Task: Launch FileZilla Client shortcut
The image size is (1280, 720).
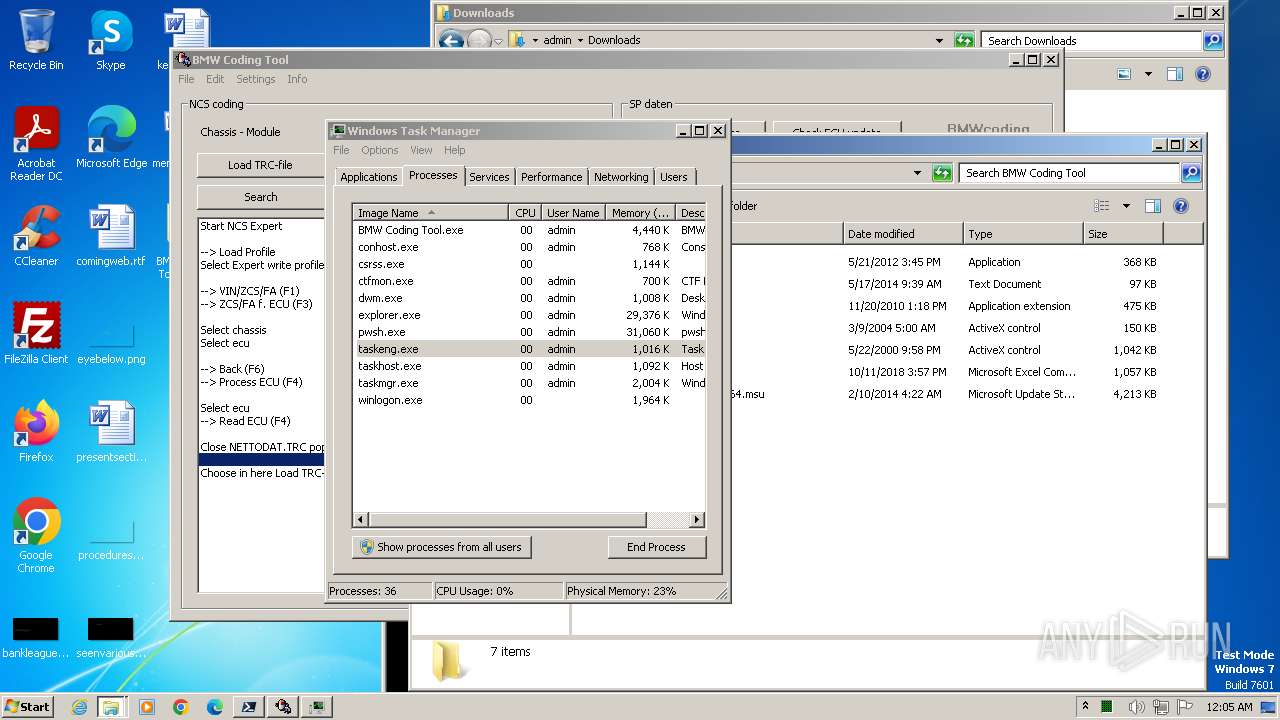Action: (x=36, y=333)
